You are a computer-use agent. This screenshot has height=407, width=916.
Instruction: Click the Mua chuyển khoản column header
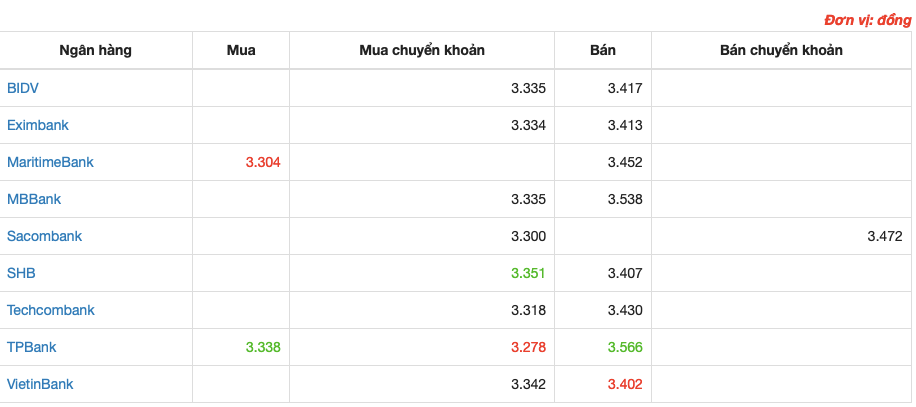click(422, 50)
